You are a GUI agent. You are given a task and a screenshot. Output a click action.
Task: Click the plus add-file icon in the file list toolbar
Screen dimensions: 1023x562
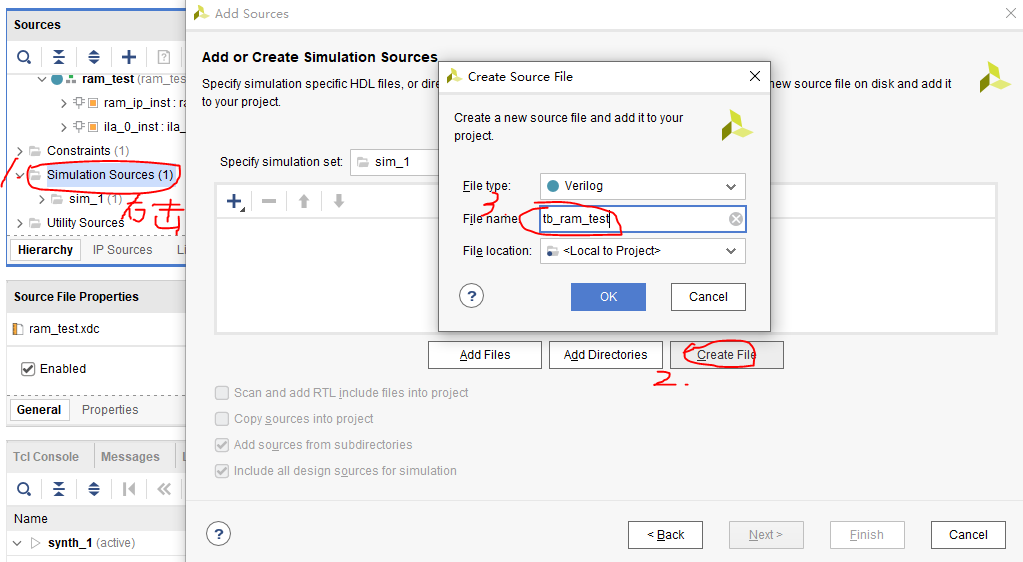(x=235, y=202)
